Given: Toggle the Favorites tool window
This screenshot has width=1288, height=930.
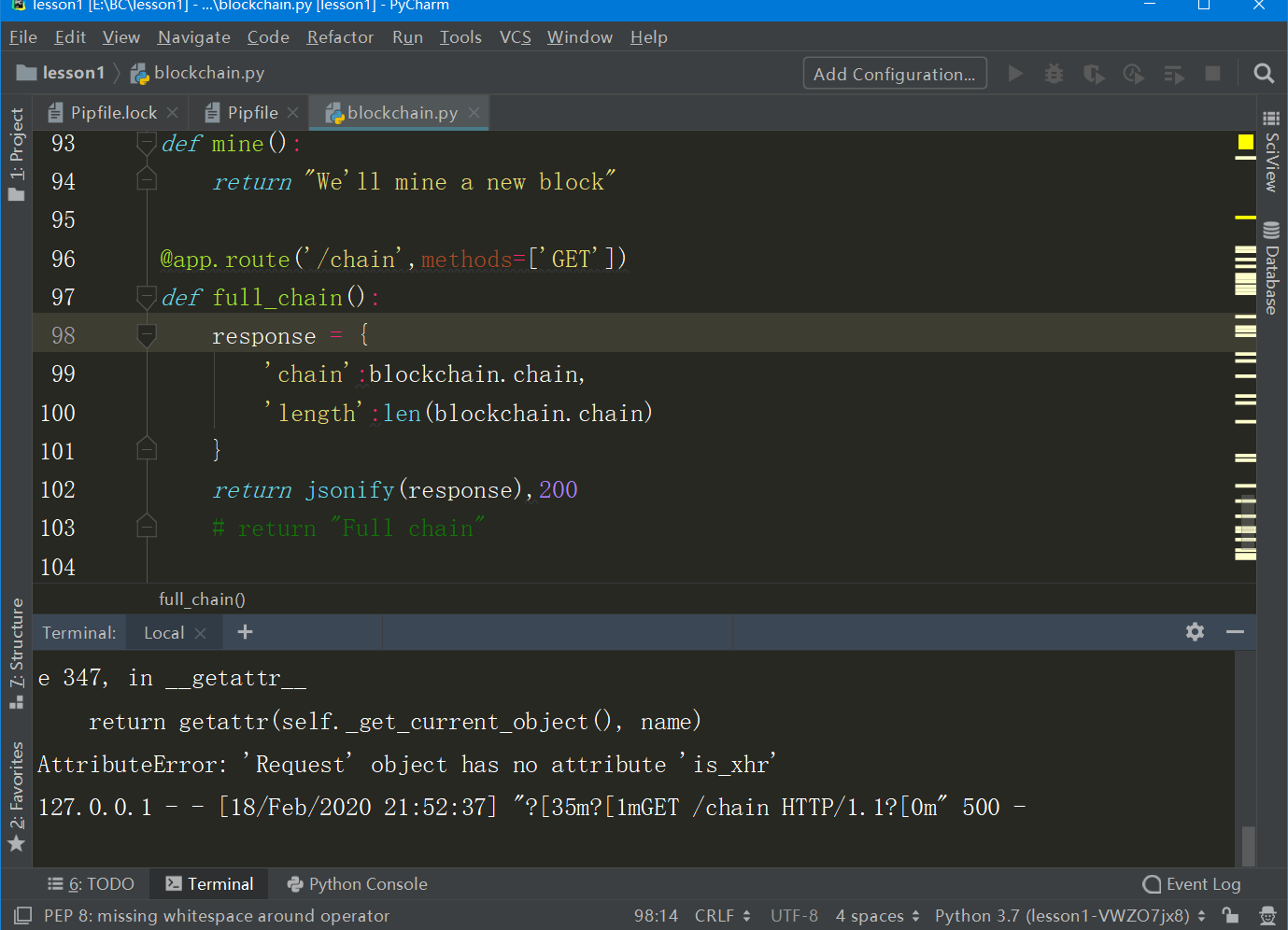Looking at the screenshot, I should pyautogui.click(x=17, y=796).
